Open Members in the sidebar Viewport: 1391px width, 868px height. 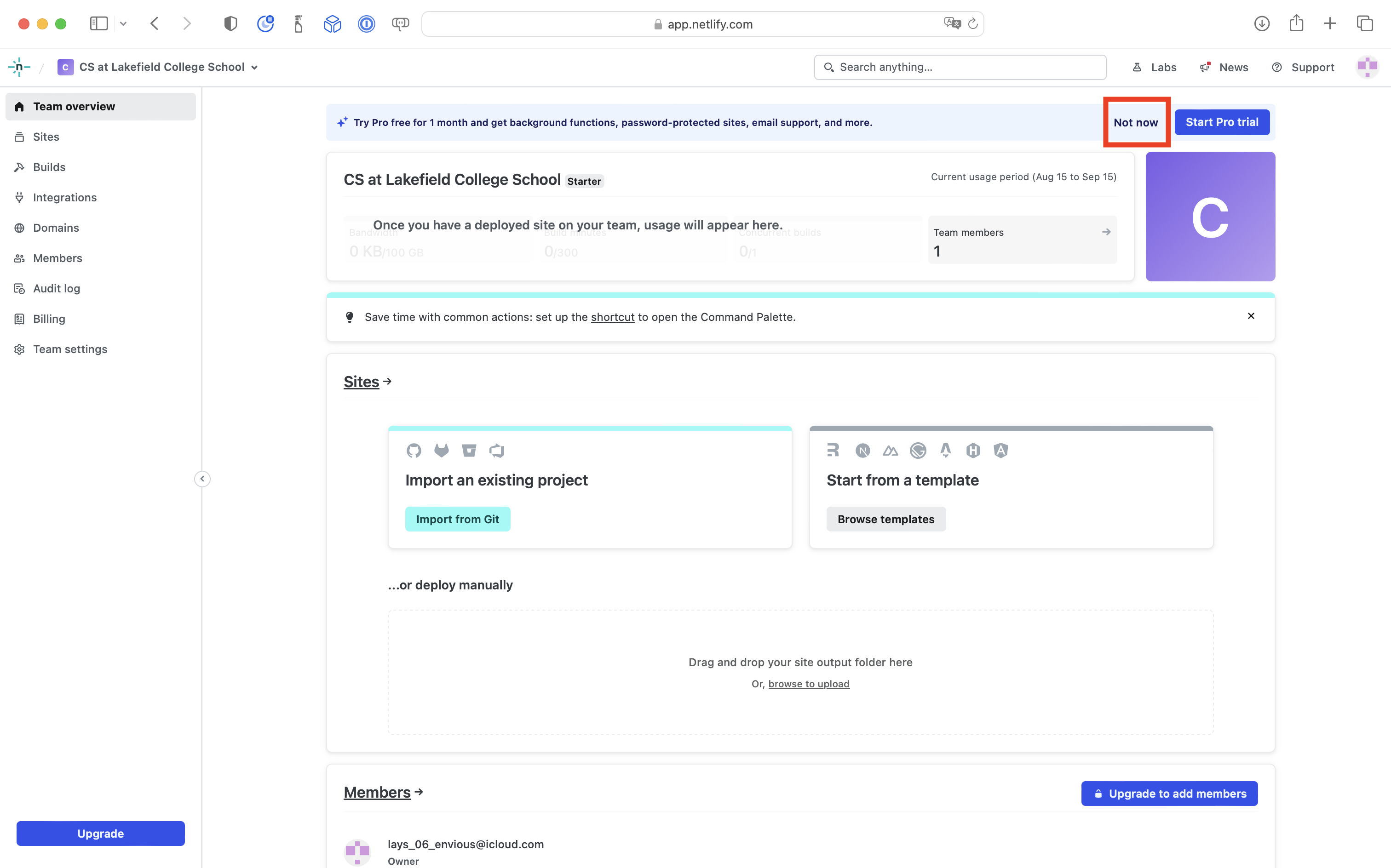click(100, 258)
